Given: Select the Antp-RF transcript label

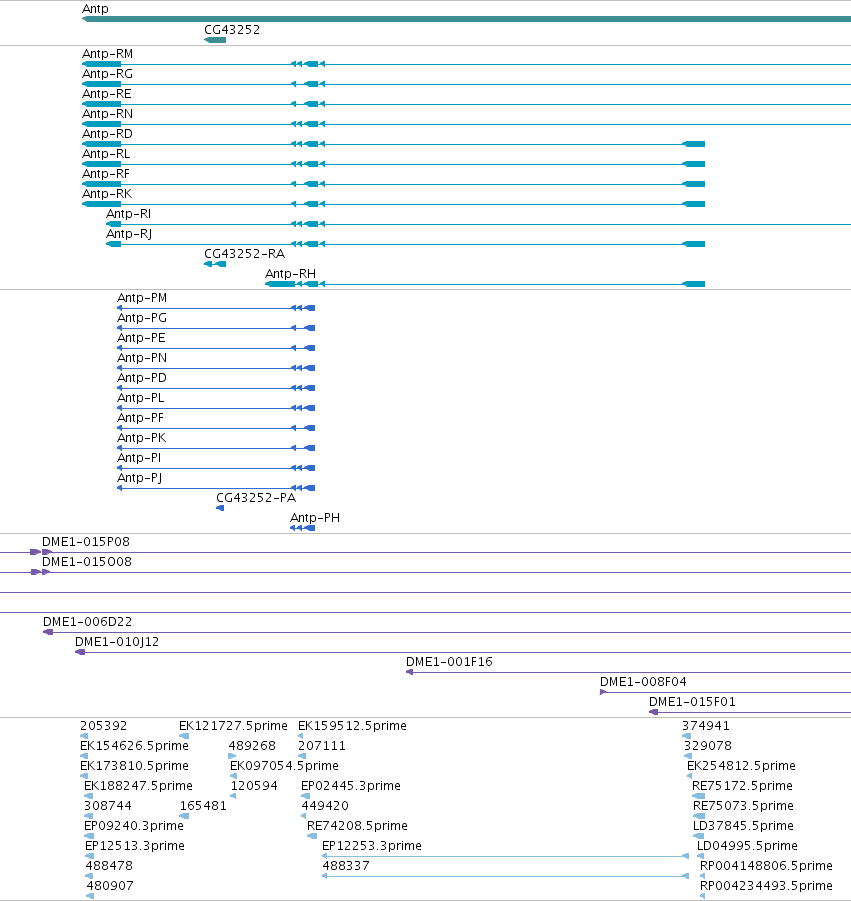Looking at the screenshot, I should (106, 174).
